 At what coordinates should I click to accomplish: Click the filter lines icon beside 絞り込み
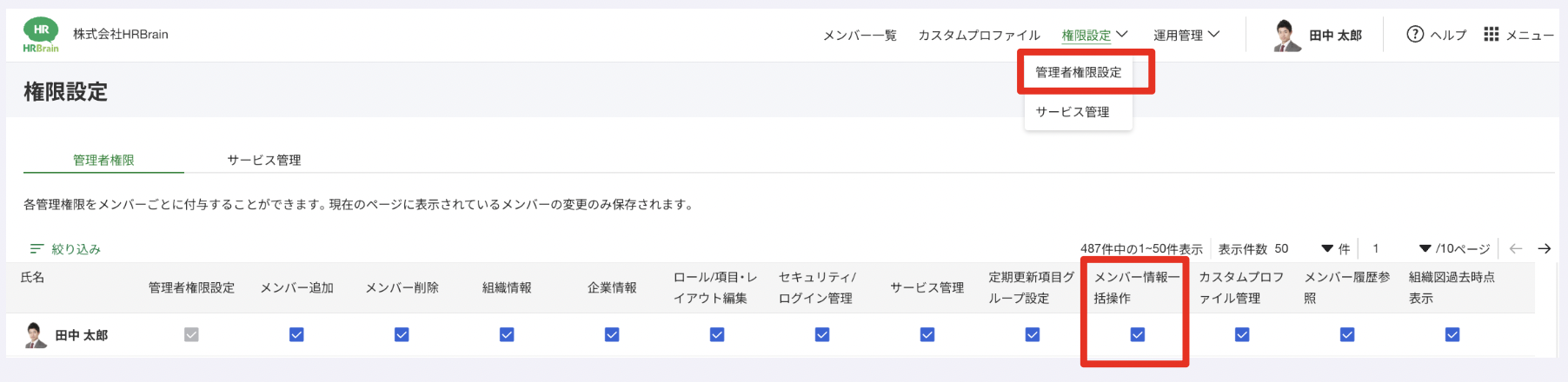(x=37, y=249)
